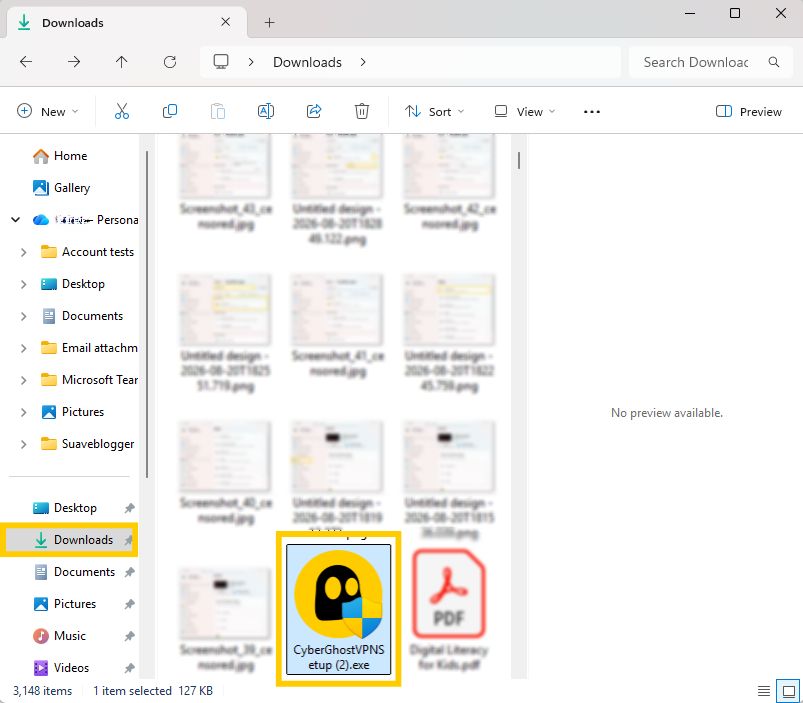Image resolution: width=803 pixels, height=703 pixels.
Task: Click the 3,148 items status text
Action: [x=43, y=691]
